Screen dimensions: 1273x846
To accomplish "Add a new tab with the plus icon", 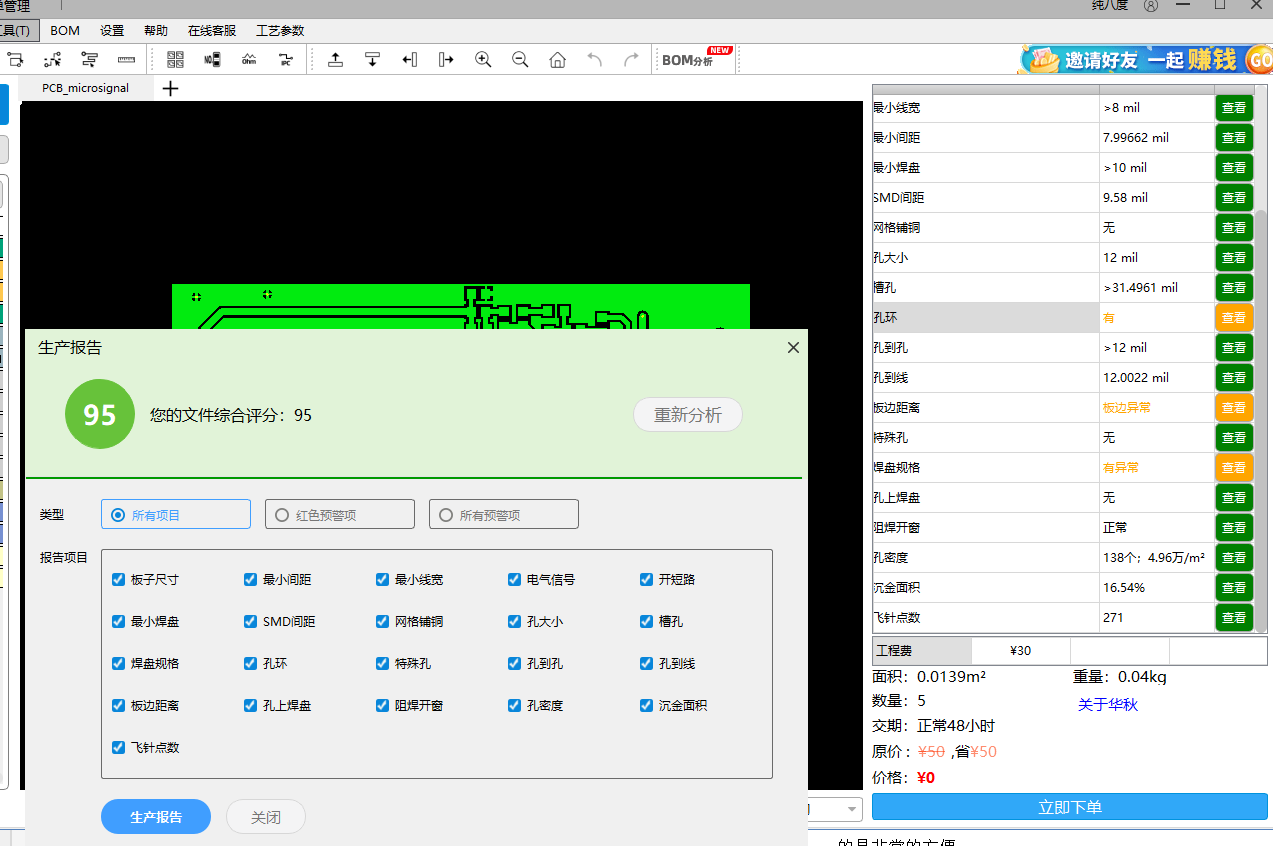I will point(170,88).
